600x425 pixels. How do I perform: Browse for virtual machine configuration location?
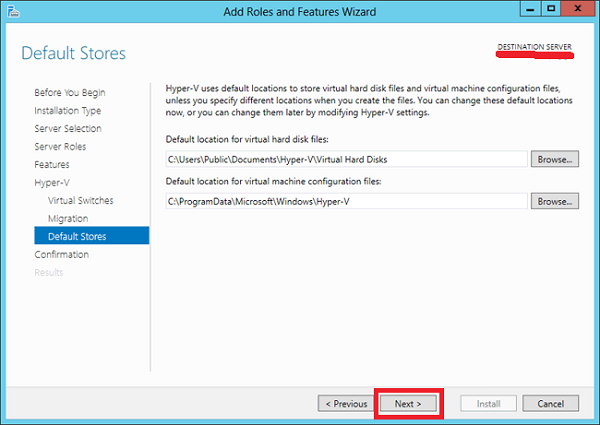point(554,201)
